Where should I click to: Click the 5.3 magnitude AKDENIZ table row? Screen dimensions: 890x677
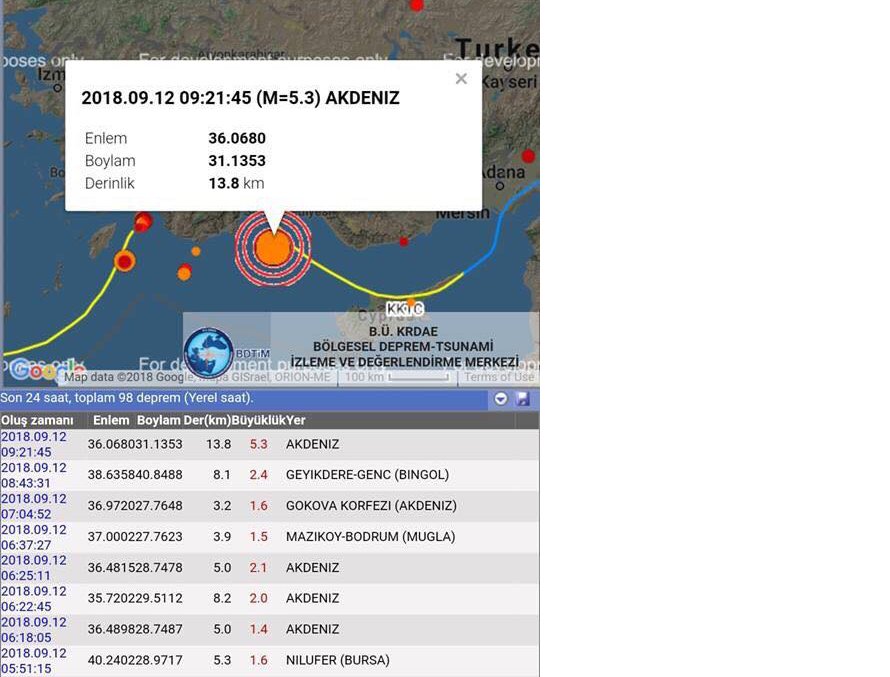click(x=270, y=444)
